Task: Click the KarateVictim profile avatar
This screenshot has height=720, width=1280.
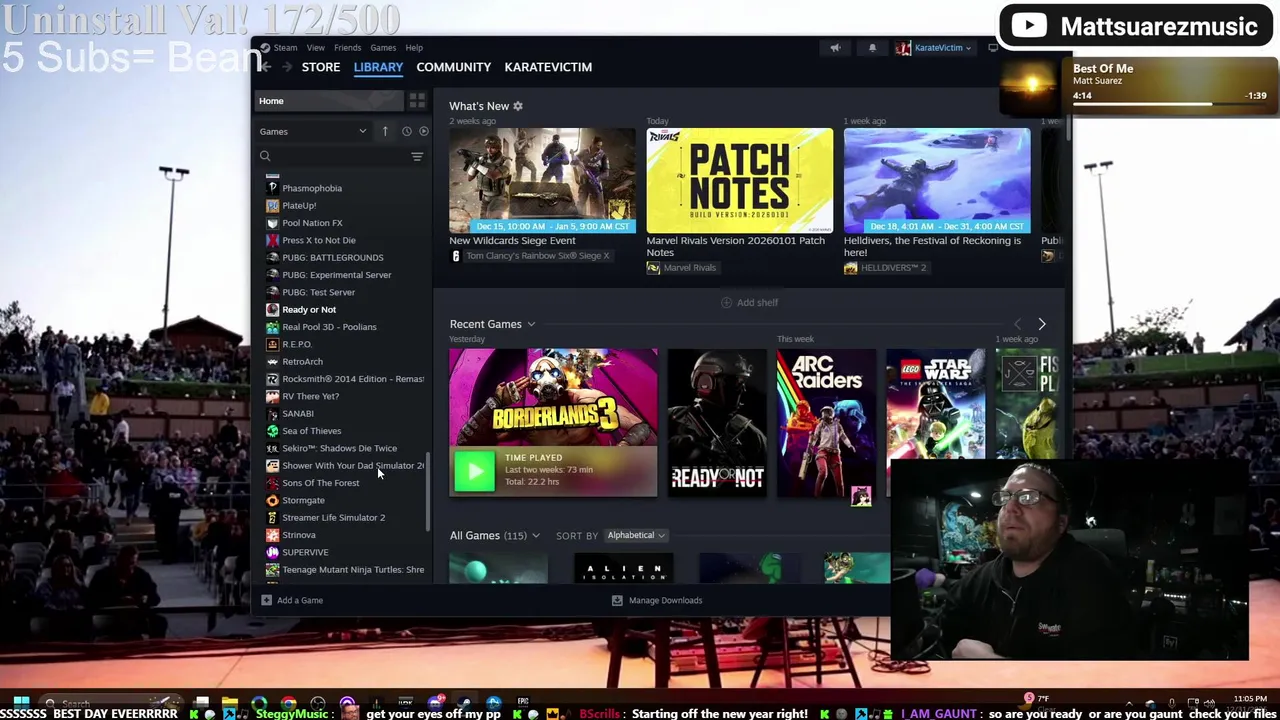Action: point(904,48)
